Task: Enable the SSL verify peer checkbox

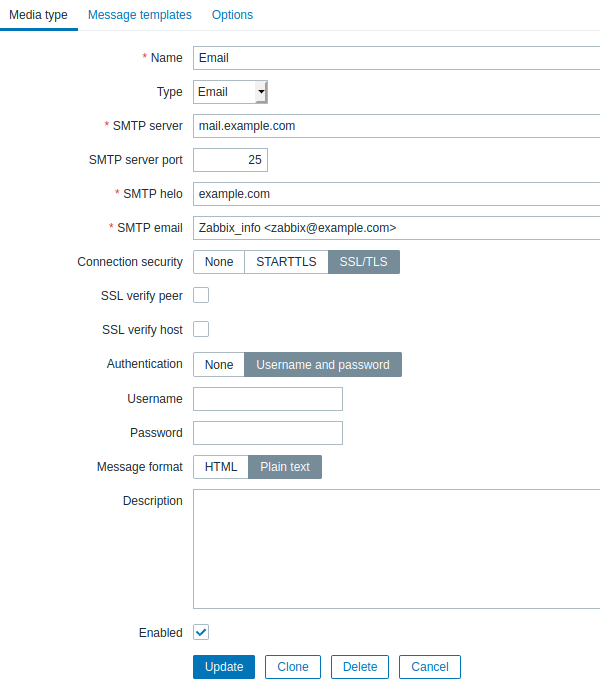Action: pos(201,295)
